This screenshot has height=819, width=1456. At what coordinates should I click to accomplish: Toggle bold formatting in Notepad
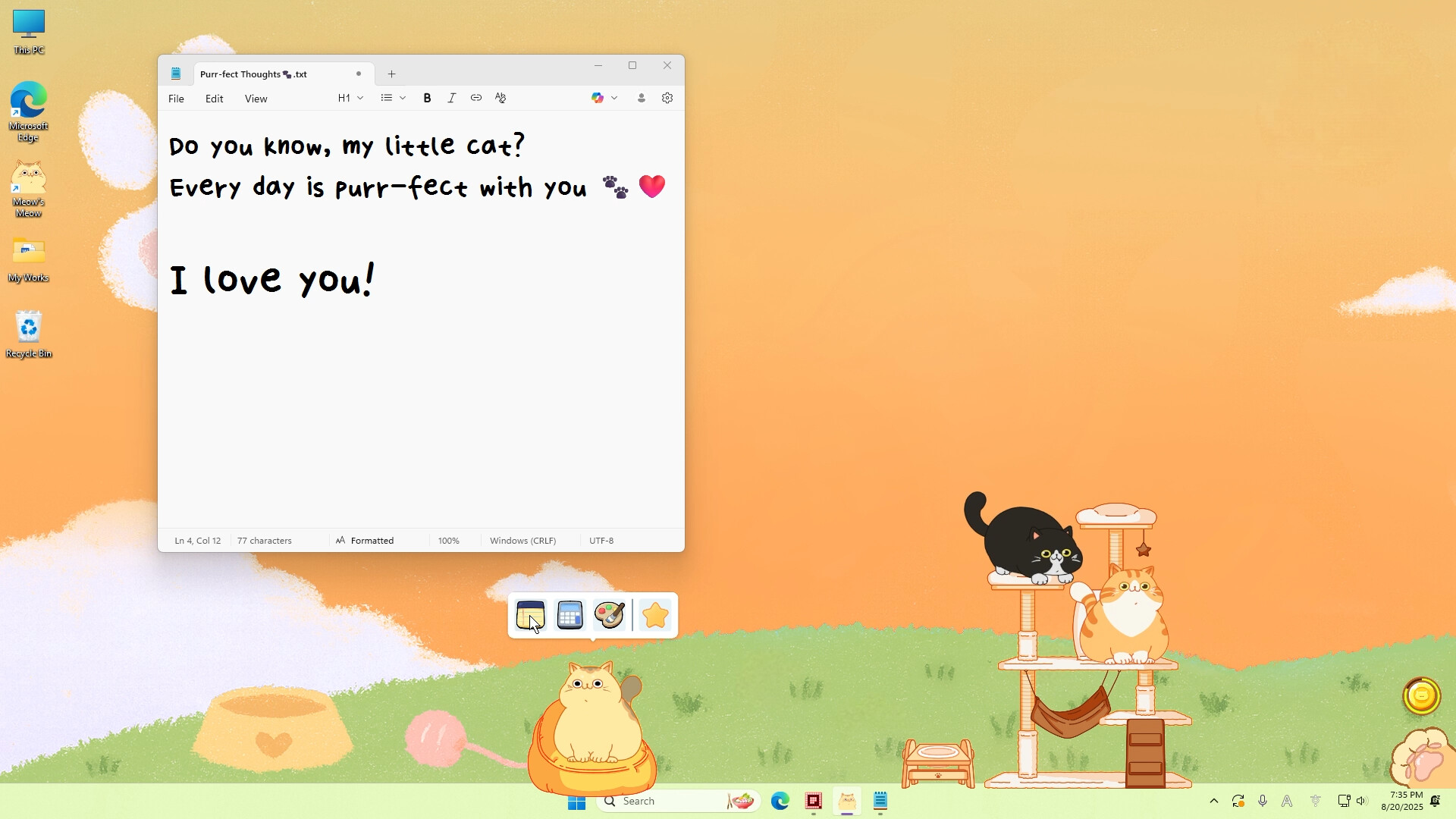(x=427, y=97)
